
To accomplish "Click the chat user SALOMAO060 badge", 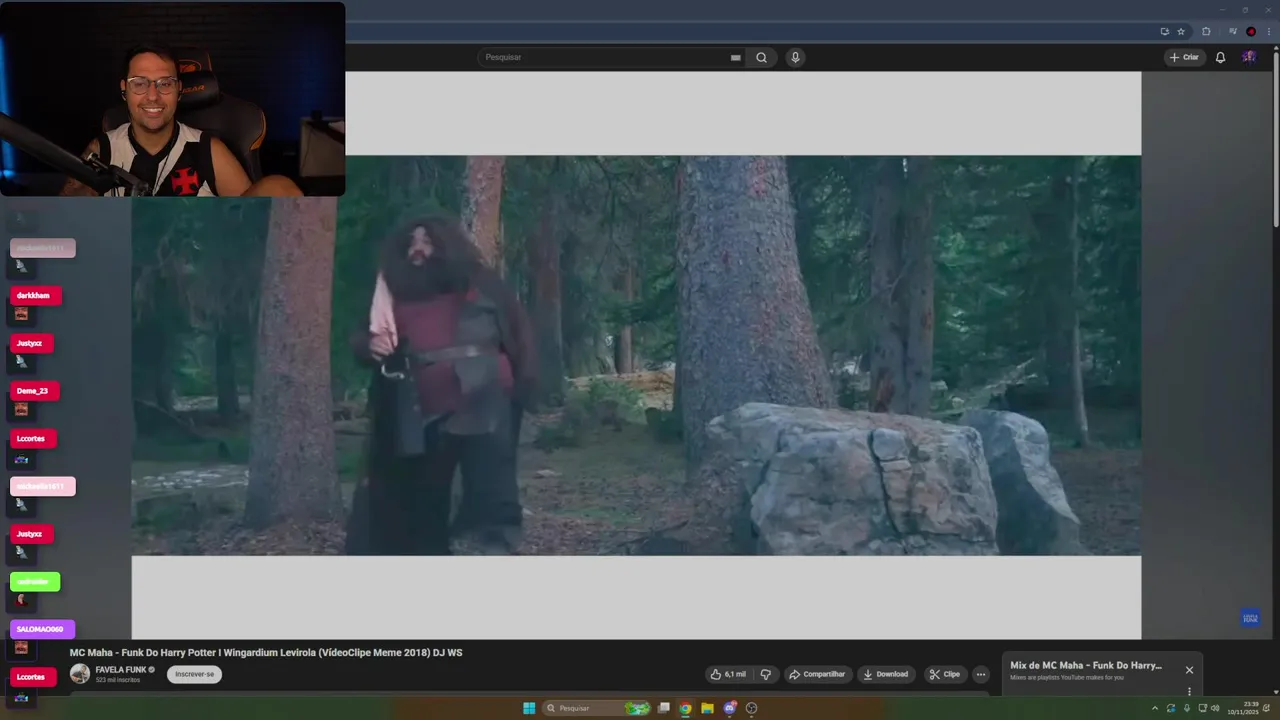I will click(42, 629).
